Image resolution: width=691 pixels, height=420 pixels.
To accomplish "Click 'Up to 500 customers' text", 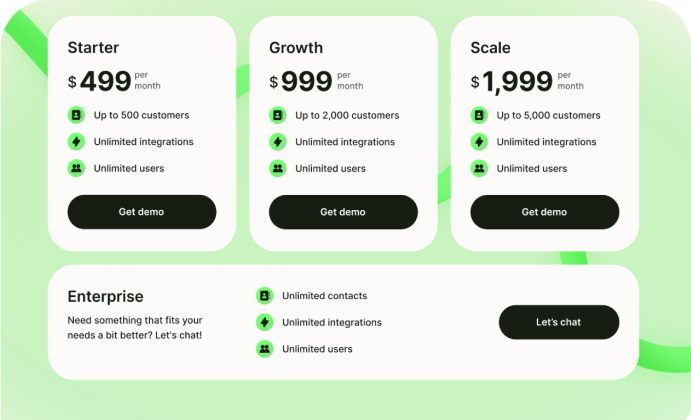I will (141, 115).
